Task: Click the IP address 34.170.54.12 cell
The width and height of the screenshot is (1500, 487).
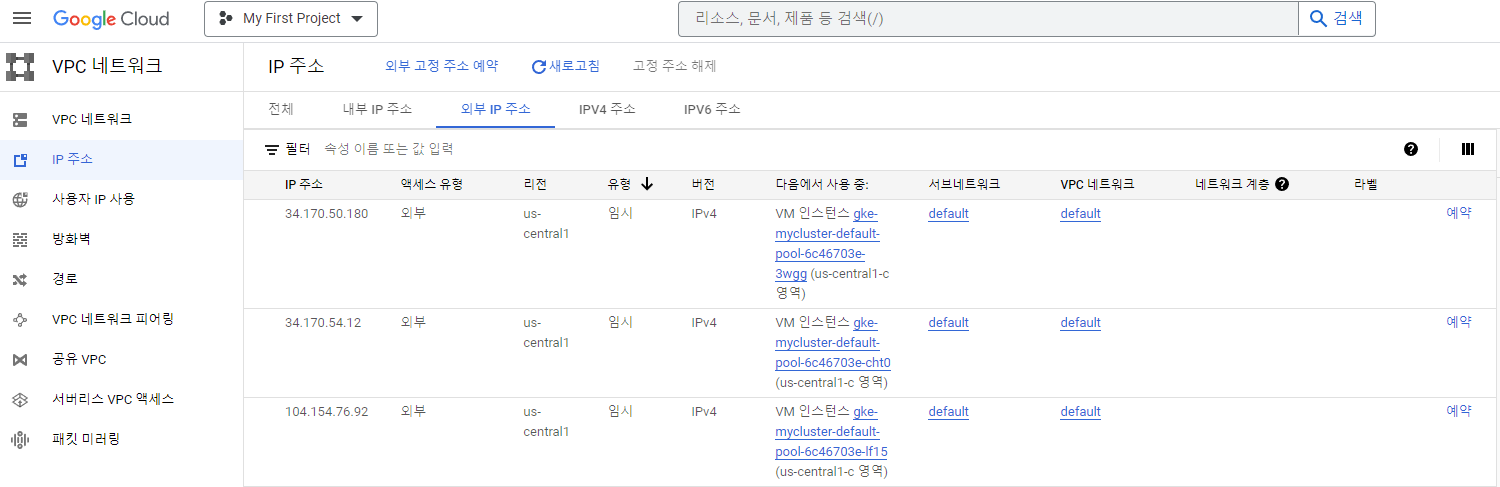Action: (323, 323)
